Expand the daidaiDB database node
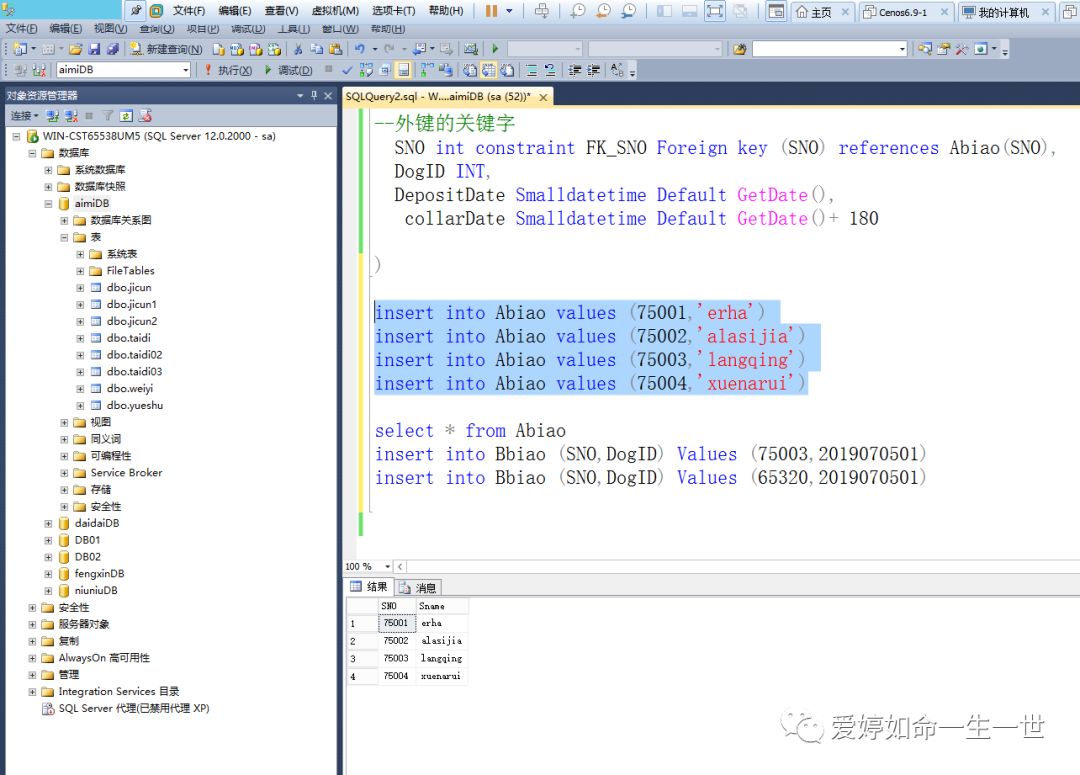1080x775 pixels. 48,524
